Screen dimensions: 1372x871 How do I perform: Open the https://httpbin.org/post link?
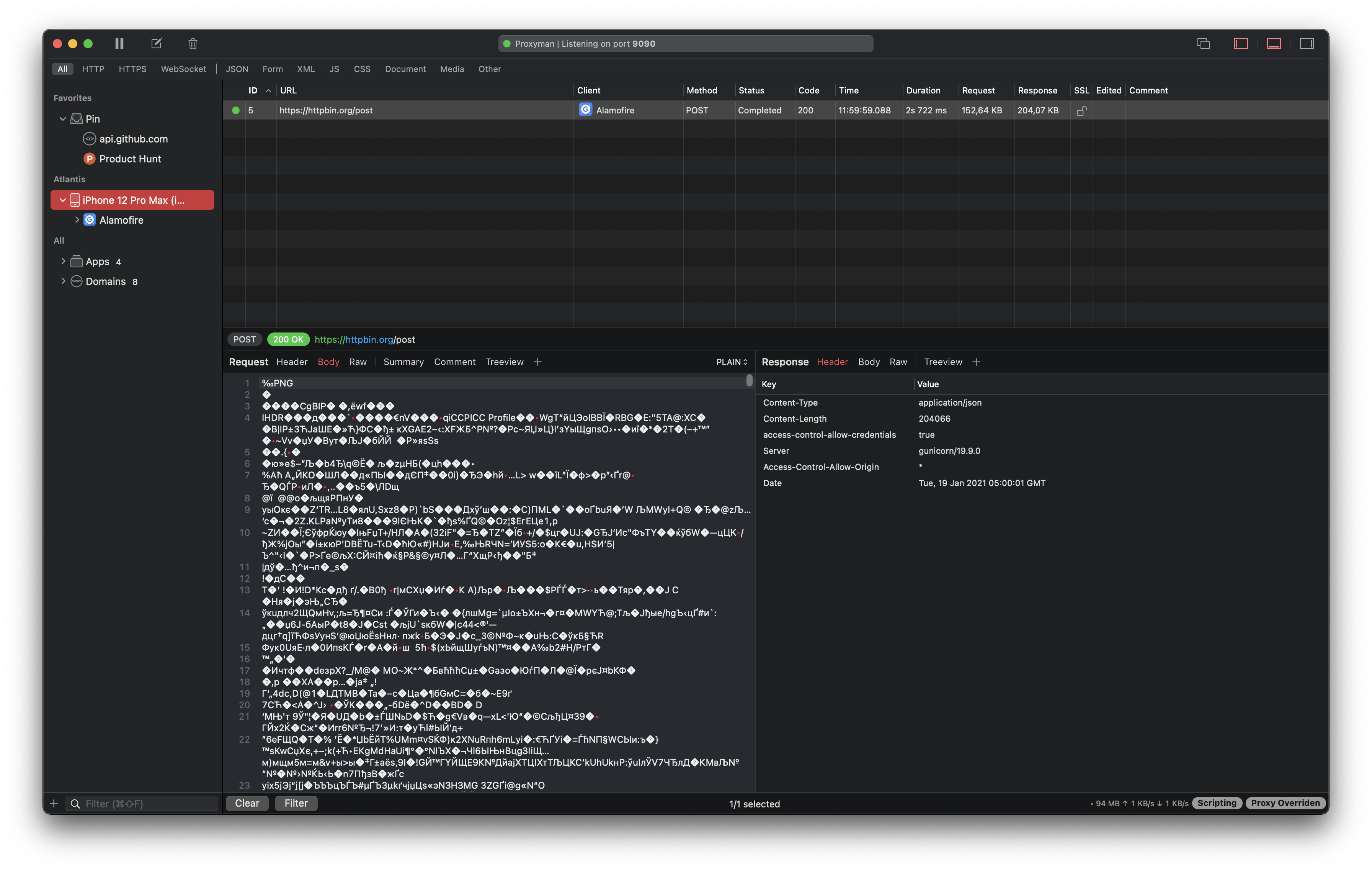pos(365,339)
